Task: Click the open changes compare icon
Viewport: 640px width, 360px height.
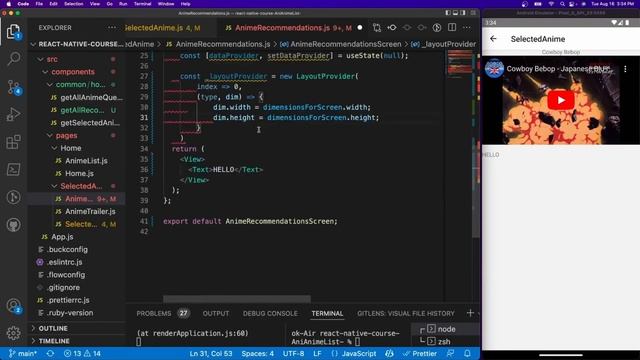Action: [x=376, y=27]
